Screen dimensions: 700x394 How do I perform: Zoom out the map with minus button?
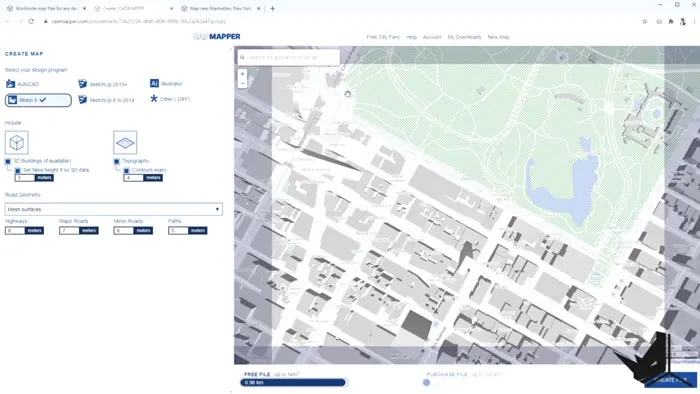pos(242,83)
